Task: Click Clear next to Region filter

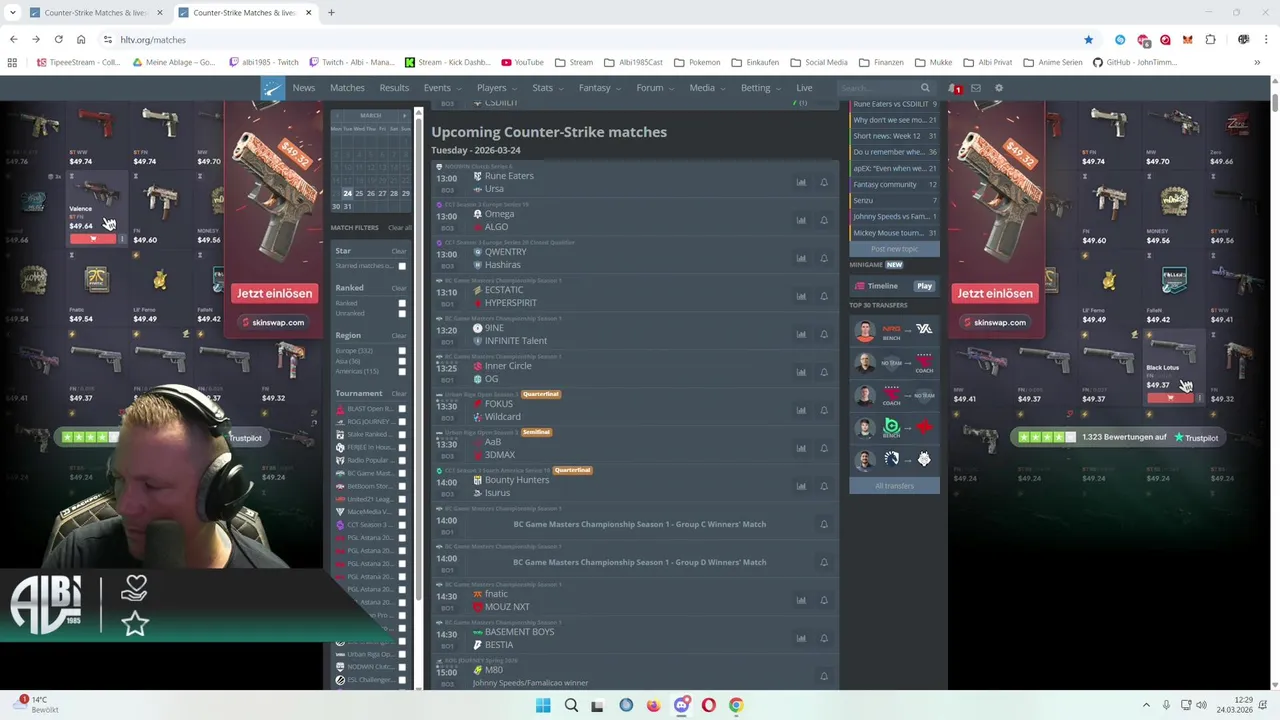Action: (x=399, y=336)
